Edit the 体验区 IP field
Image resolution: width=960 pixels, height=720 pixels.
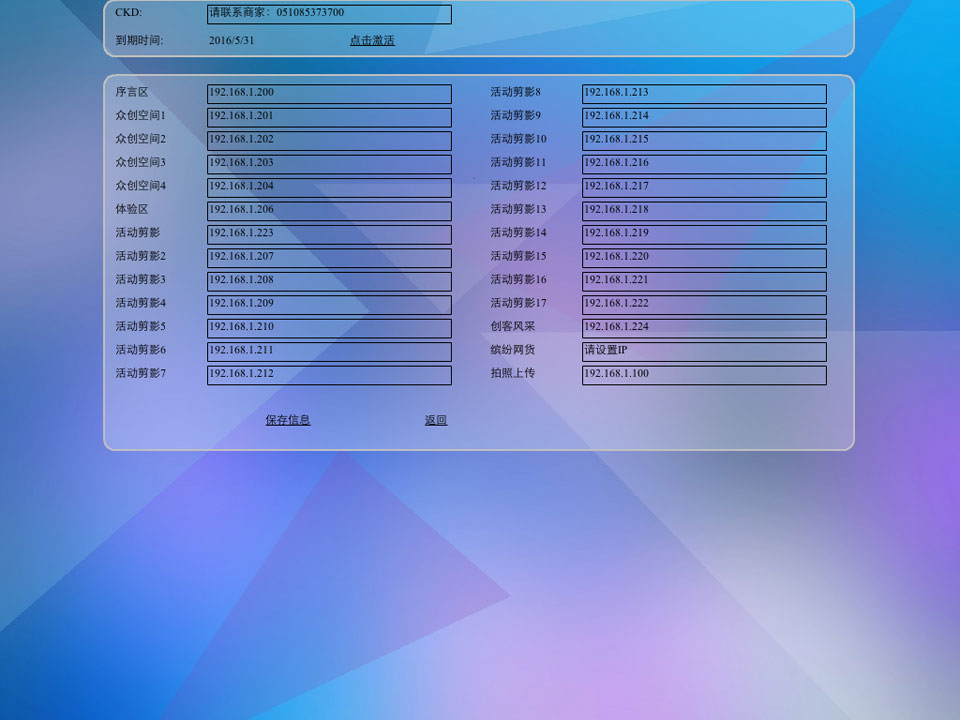click(x=329, y=211)
